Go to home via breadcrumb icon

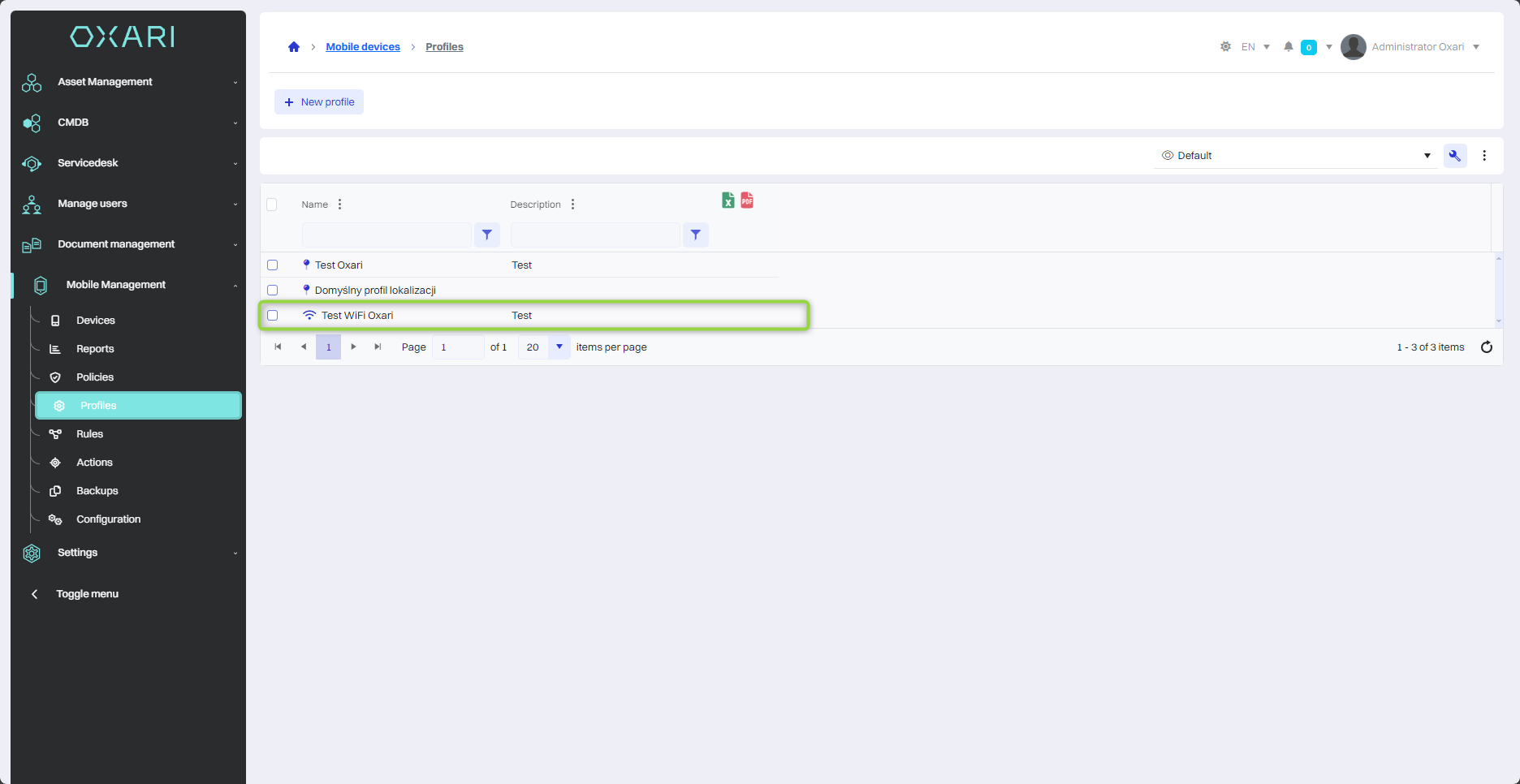(294, 47)
